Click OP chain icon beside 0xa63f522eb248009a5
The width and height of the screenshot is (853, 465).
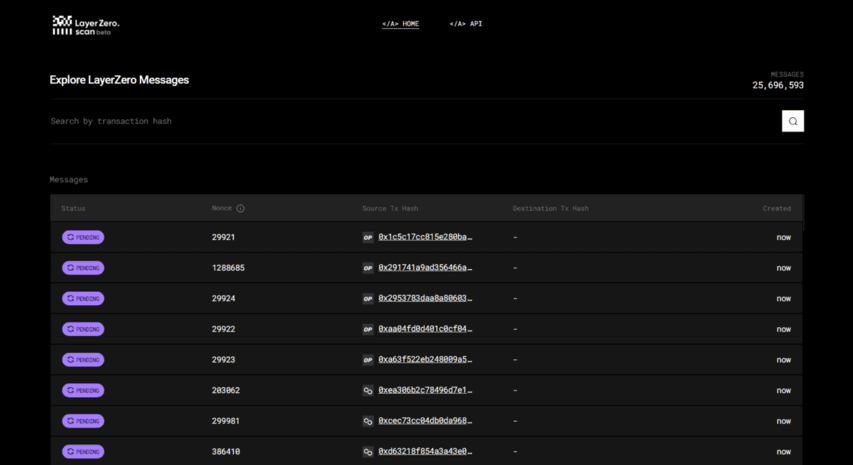(368, 359)
